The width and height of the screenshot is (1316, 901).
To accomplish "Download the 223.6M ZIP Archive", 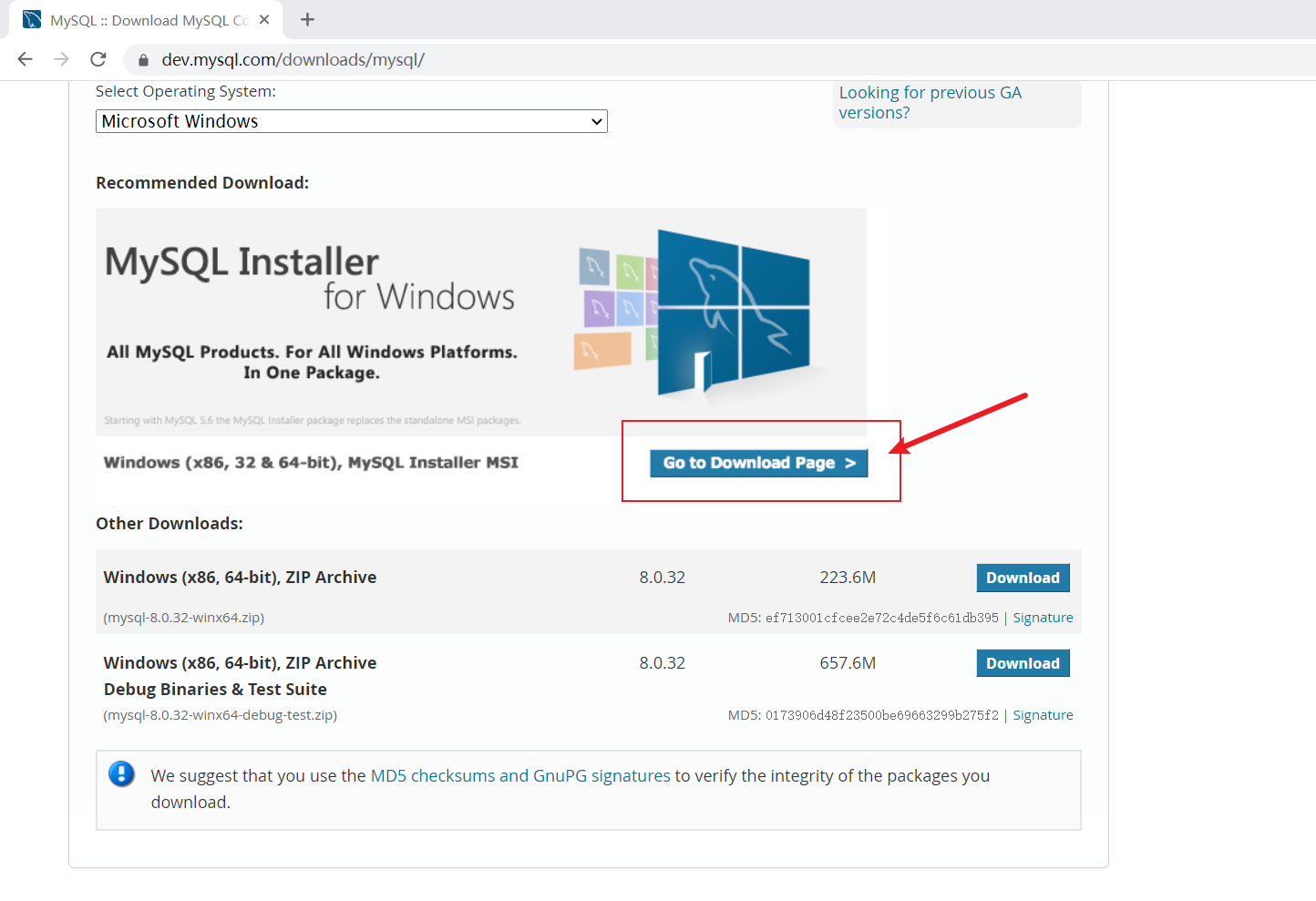I will click(x=1023, y=578).
